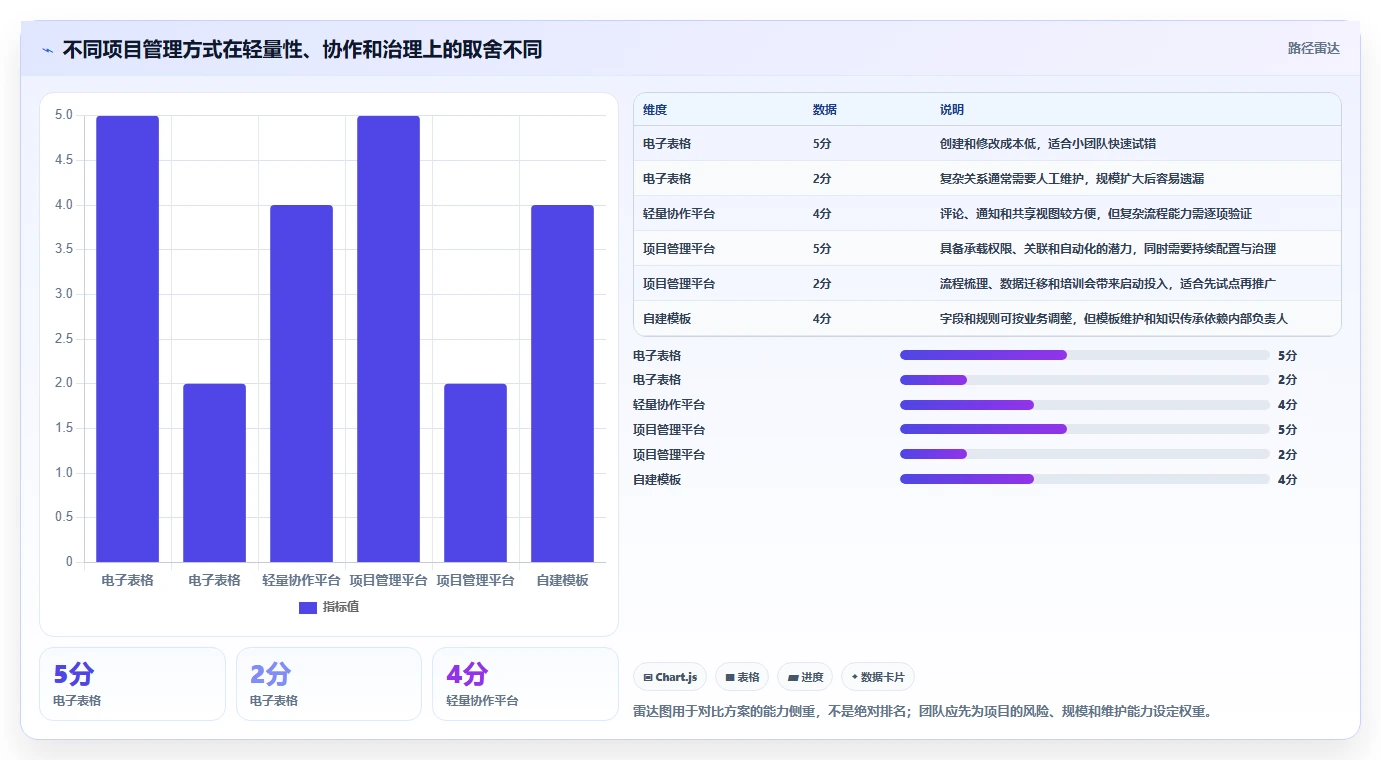Screen dimensions: 1381x760
Task: Select the cell 复杂关系通常需要人工维护，规模扩大后容易遗漏
Action: coord(1072,179)
